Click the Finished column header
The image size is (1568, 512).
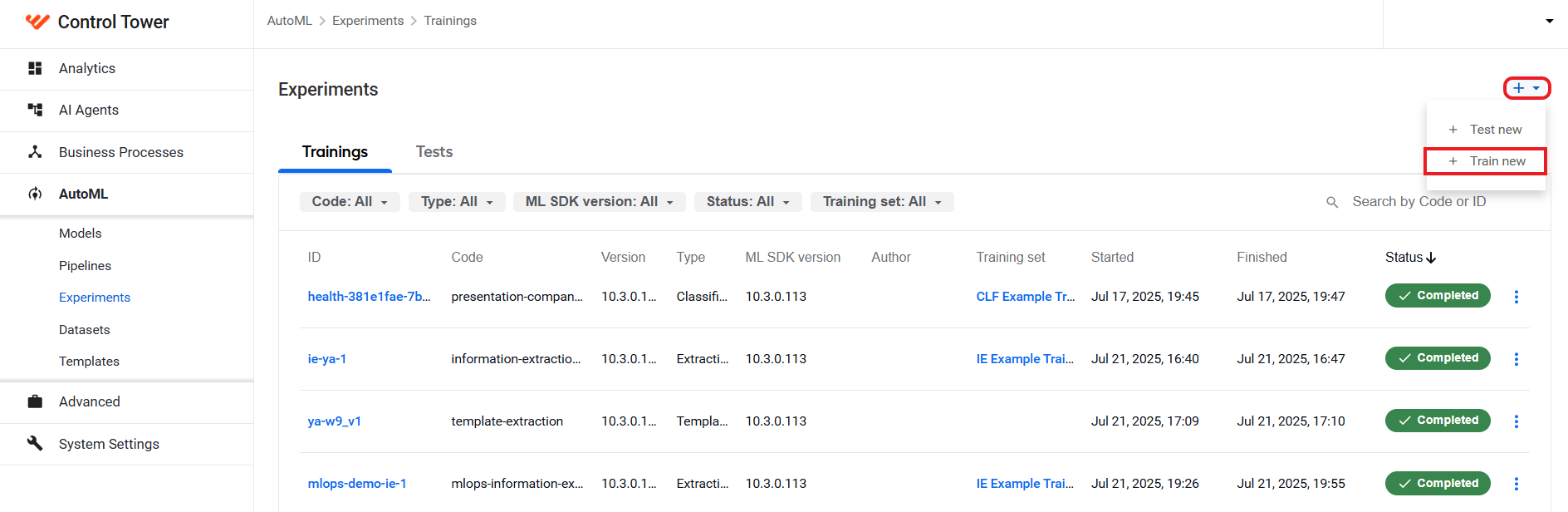[x=1262, y=258]
